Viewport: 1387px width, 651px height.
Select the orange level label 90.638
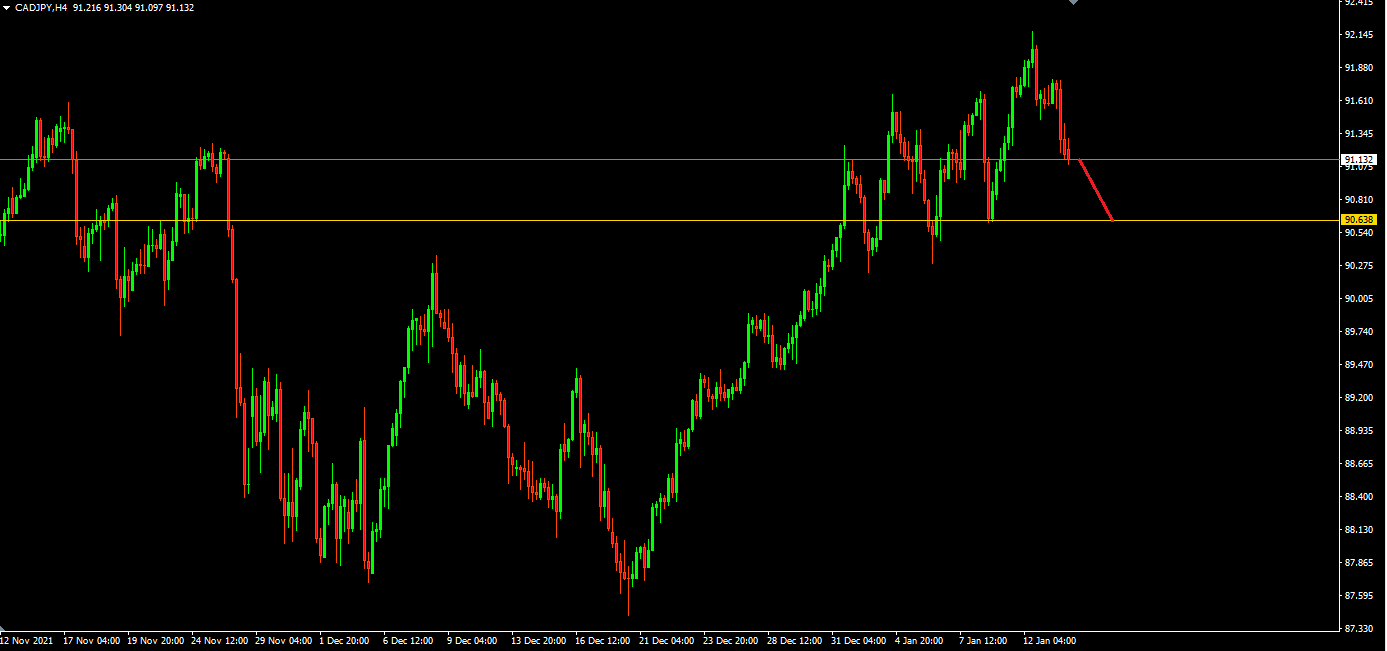point(1359,220)
